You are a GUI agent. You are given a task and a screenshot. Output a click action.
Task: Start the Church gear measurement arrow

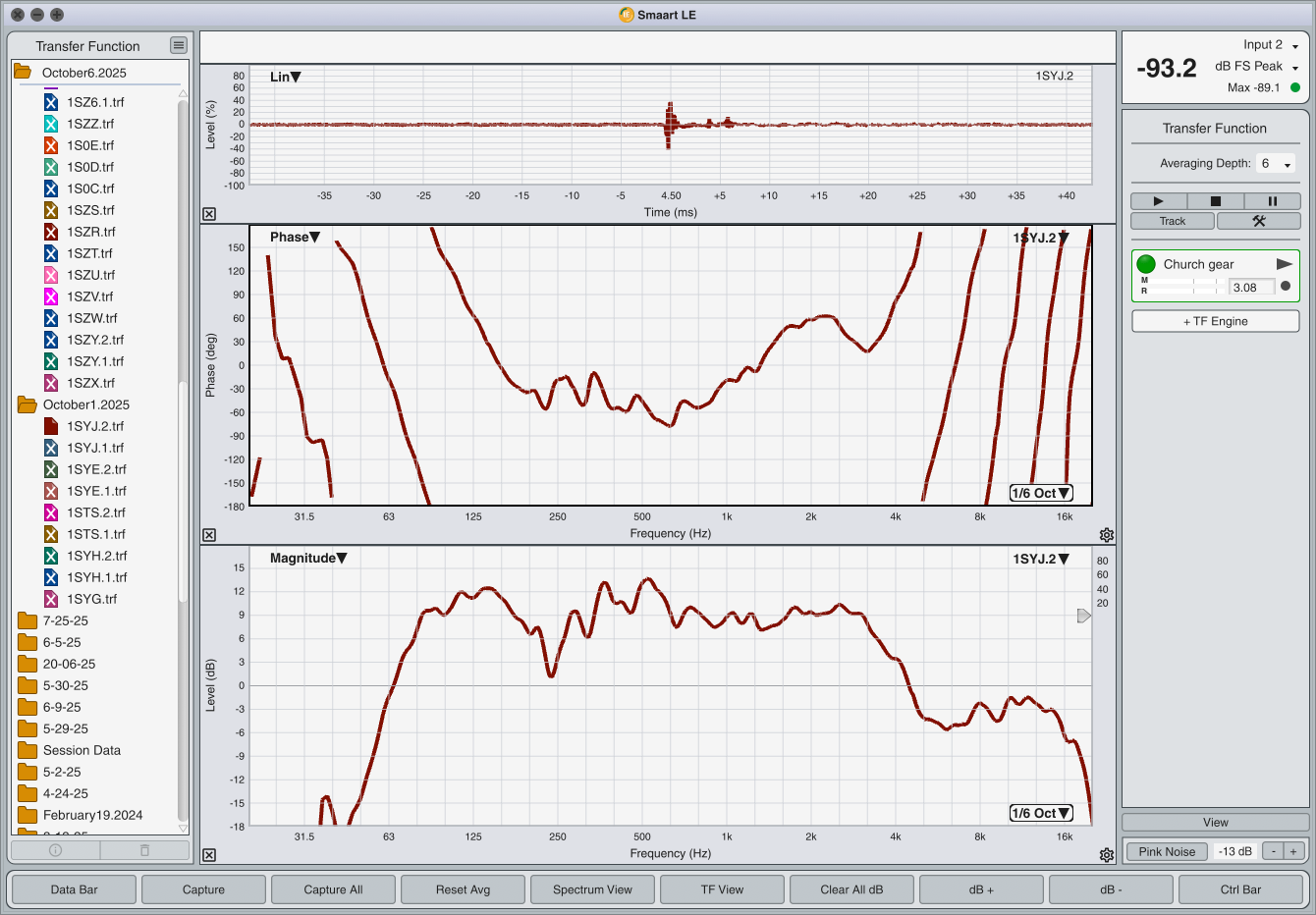click(1284, 264)
